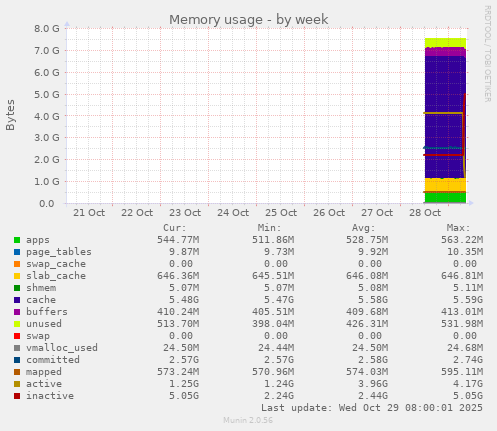The height and width of the screenshot is (431, 497).
Task: Click the swap_cache orange legend swatch
Action: click(17, 264)
